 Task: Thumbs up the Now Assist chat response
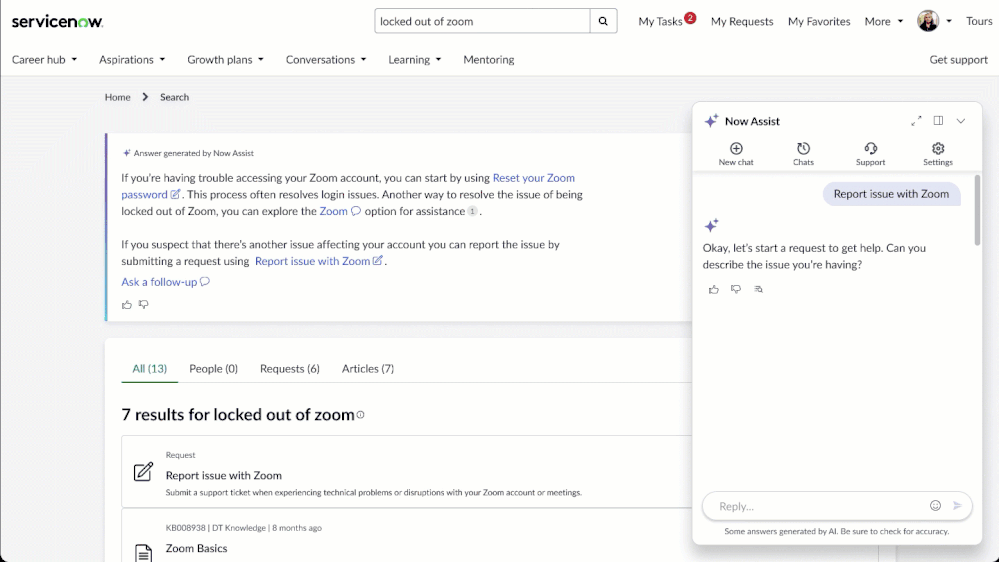[x=714, y=289]
